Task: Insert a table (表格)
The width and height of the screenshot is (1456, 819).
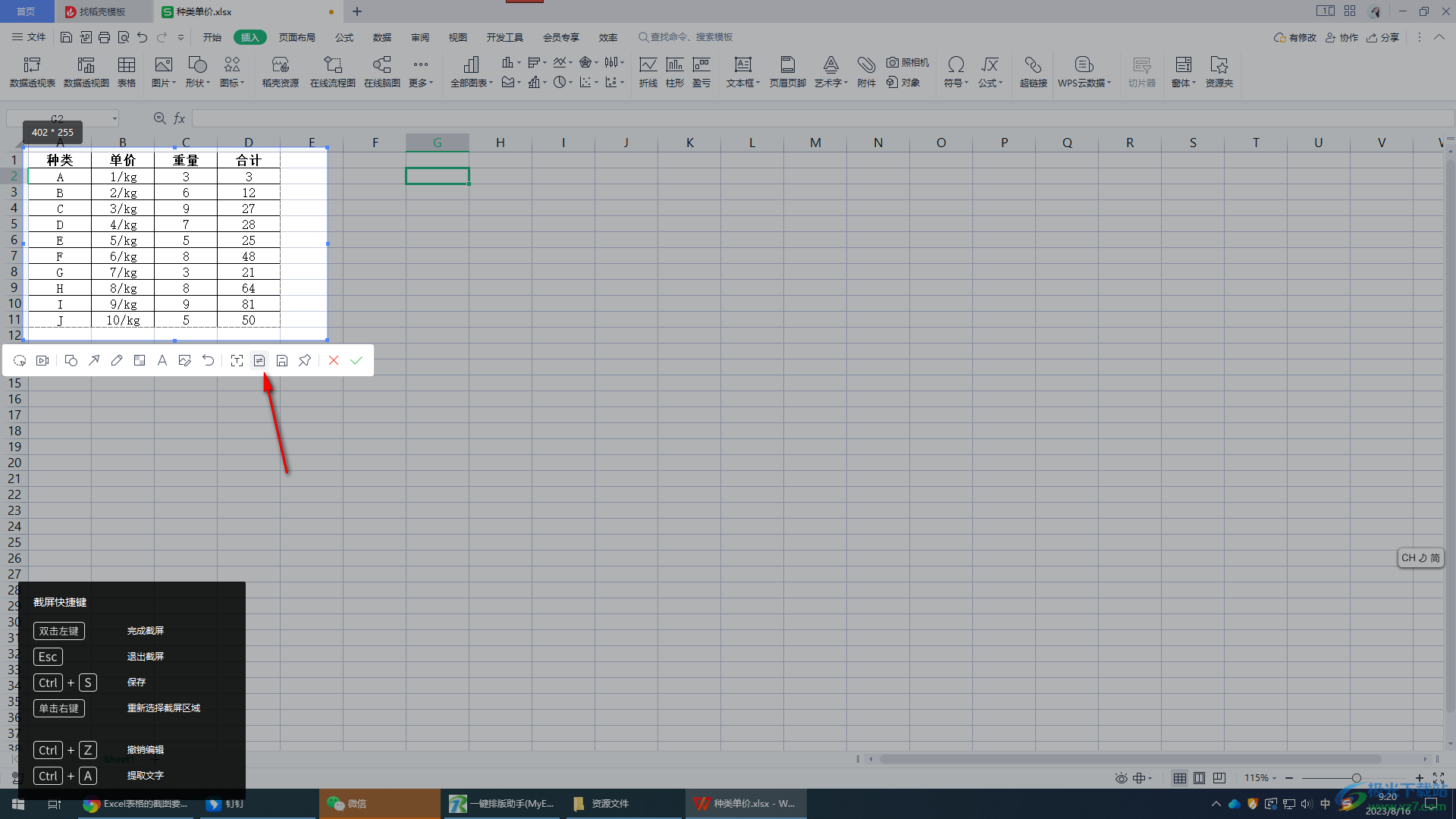Action: tap(127, 72)
